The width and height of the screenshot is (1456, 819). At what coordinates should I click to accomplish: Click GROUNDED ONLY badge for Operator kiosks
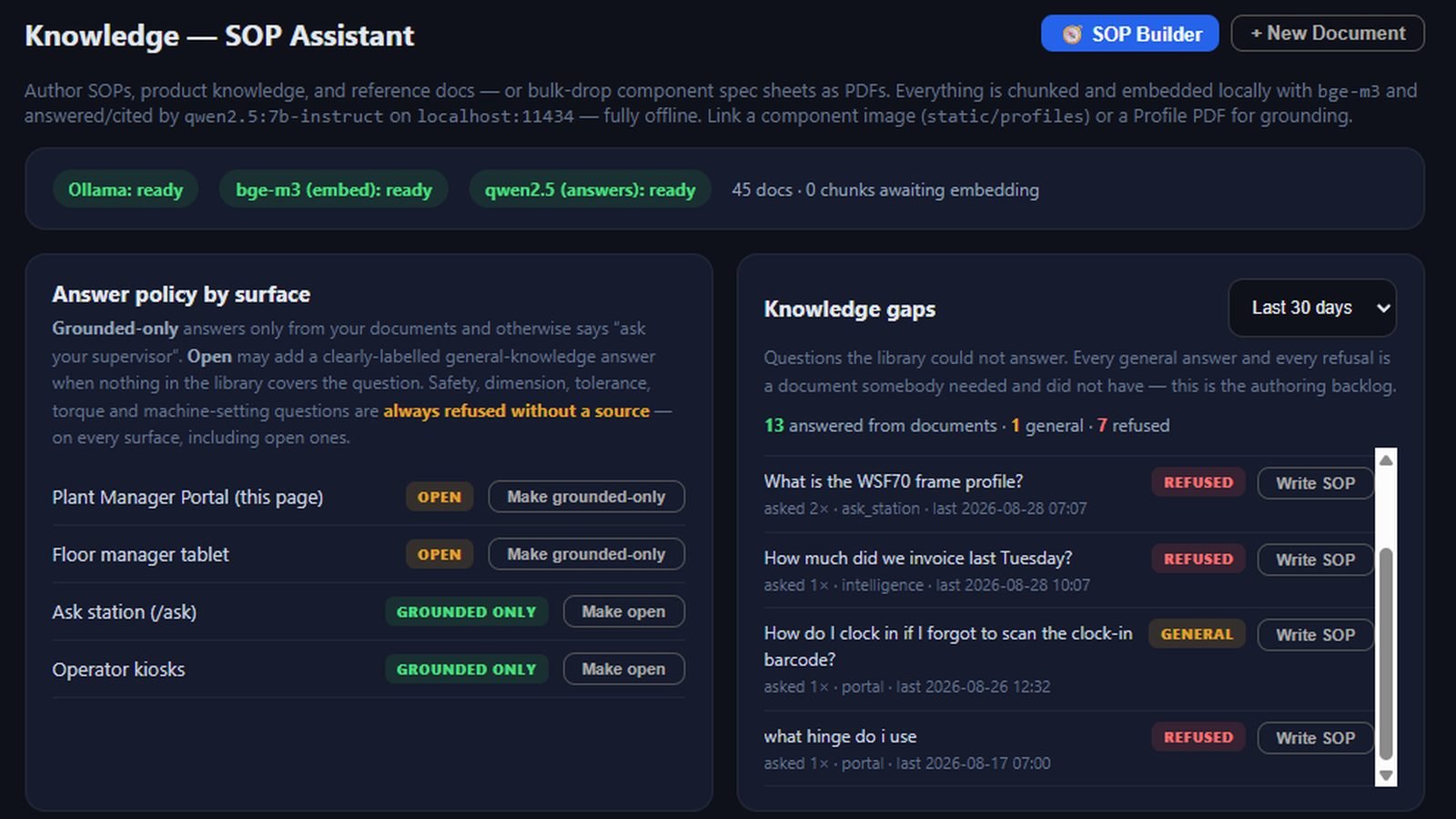pyautogui.click(x=466, y=669)
